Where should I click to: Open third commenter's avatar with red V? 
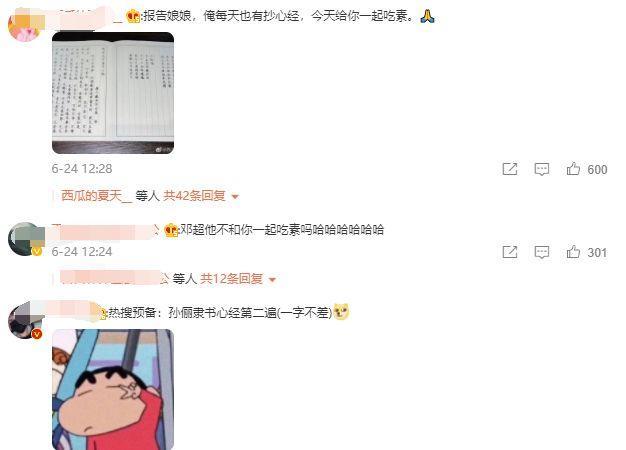tap(25, 320)
